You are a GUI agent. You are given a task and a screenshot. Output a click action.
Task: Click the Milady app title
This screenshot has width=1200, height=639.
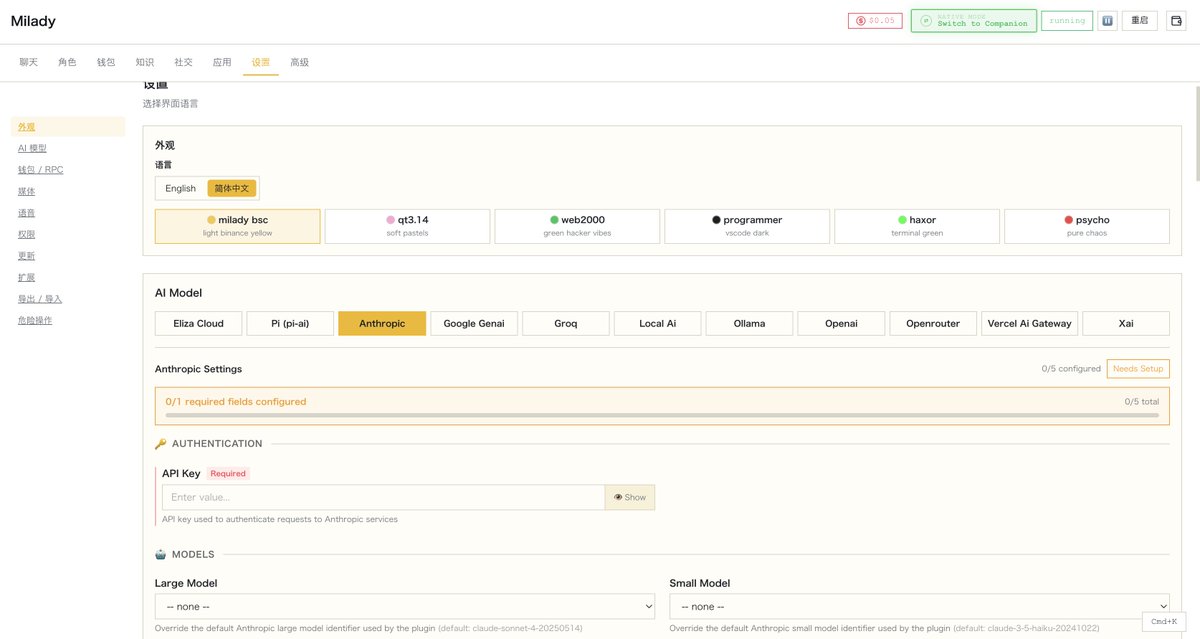point(33,21)
